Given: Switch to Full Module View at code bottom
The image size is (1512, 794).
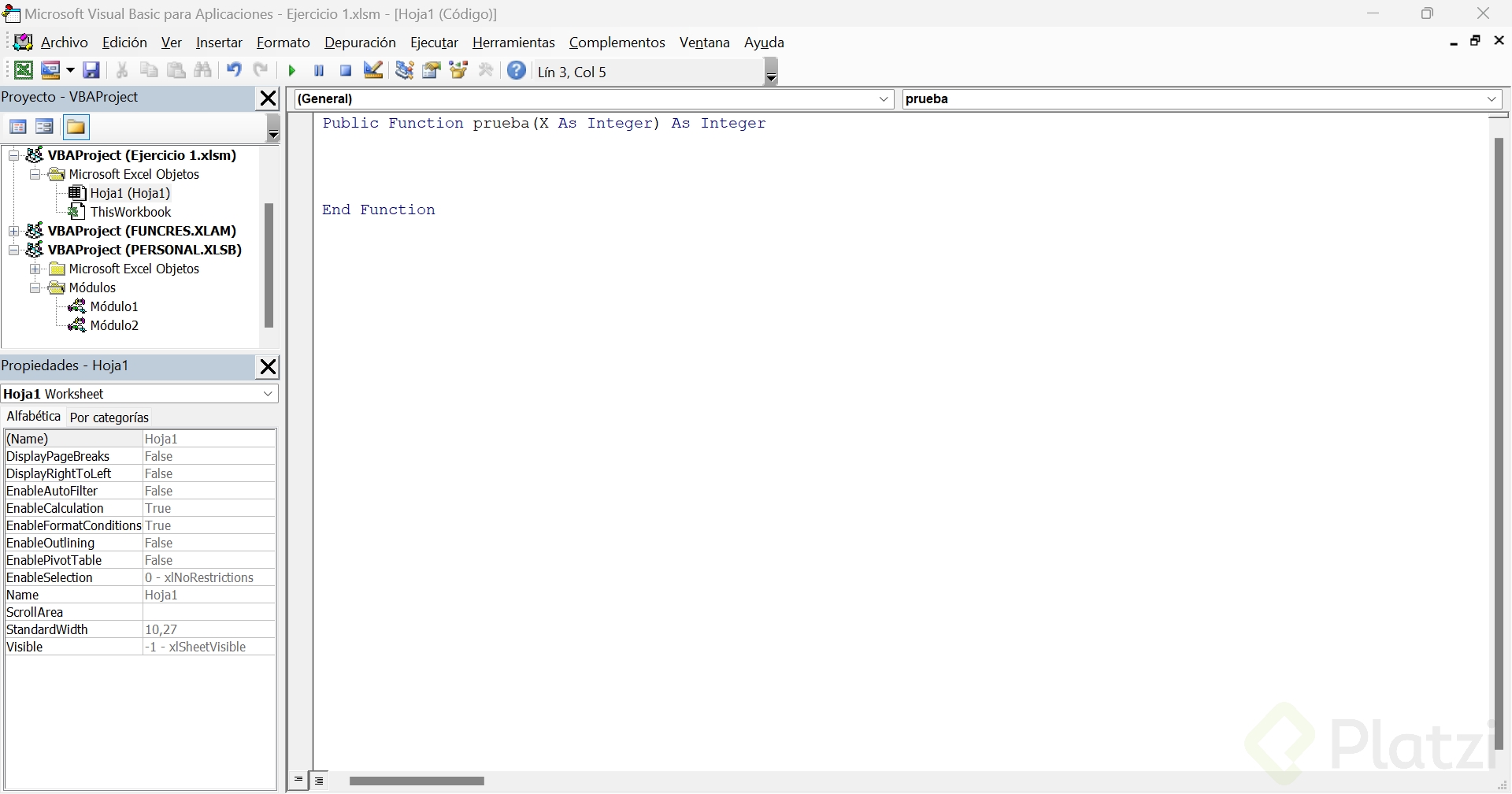Looking at the screenshot, I should 319,781.
